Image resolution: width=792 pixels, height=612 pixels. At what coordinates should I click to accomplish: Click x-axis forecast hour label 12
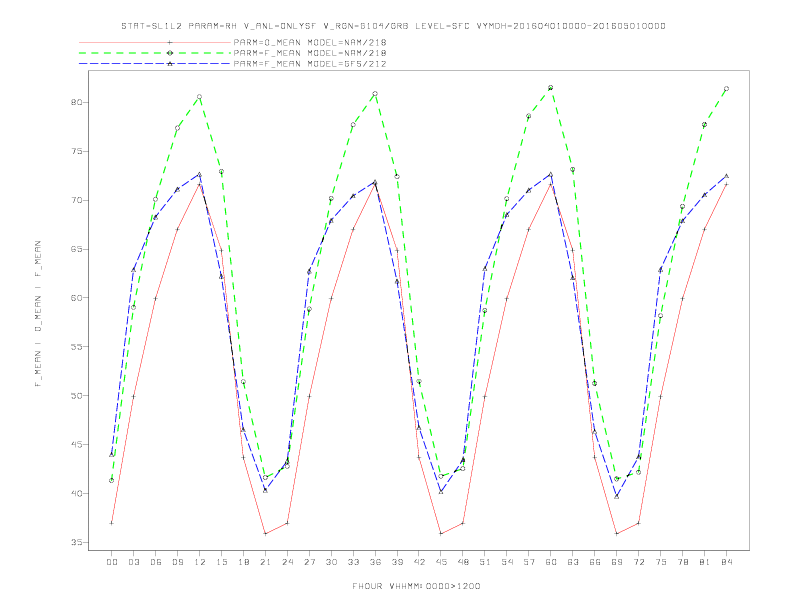click(200, 562)
